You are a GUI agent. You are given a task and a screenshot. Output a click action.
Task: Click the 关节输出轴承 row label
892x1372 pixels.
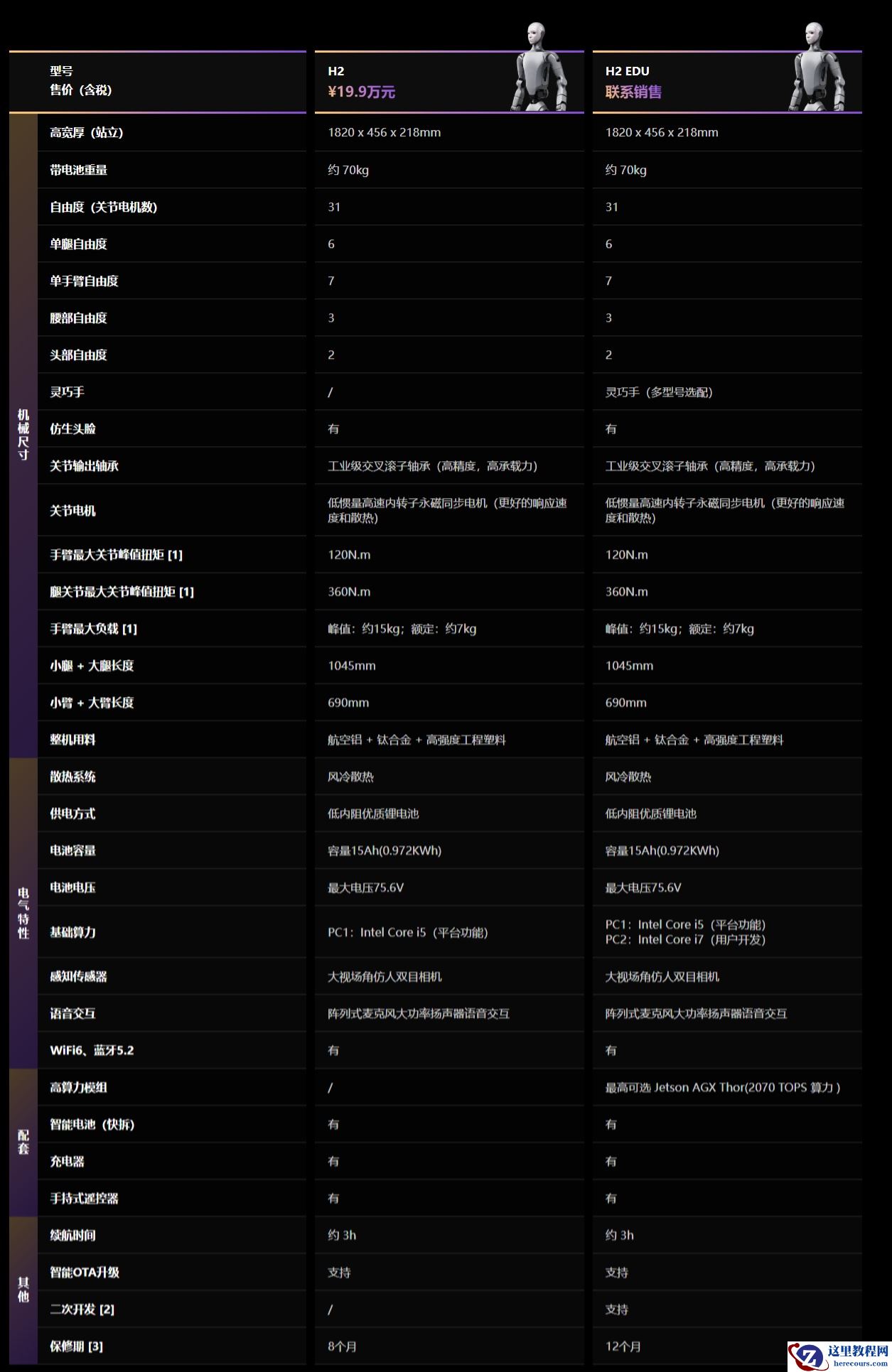pyautogui.click(x=84, y=465)
